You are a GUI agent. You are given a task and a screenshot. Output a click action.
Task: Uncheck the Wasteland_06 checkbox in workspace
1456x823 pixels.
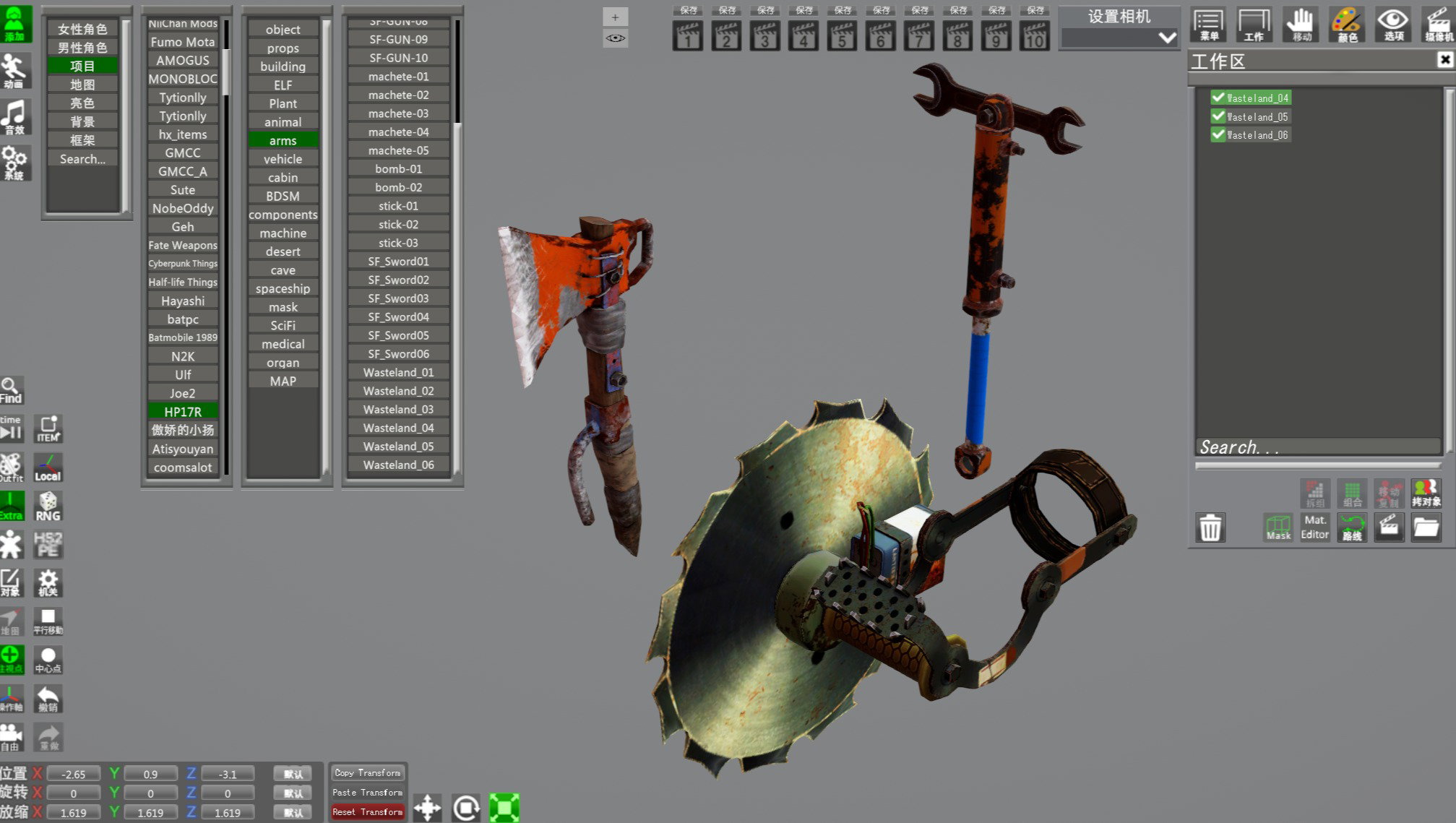1218,134
